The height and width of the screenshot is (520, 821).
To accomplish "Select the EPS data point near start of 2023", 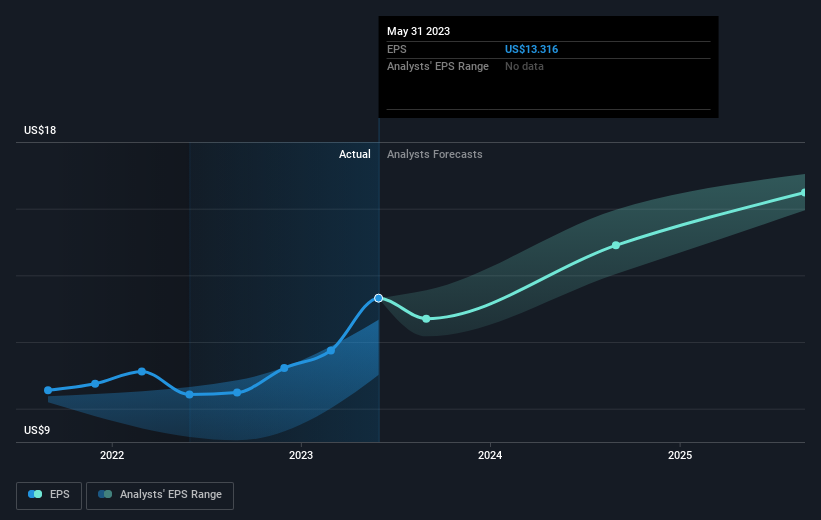I will point(284,368).
